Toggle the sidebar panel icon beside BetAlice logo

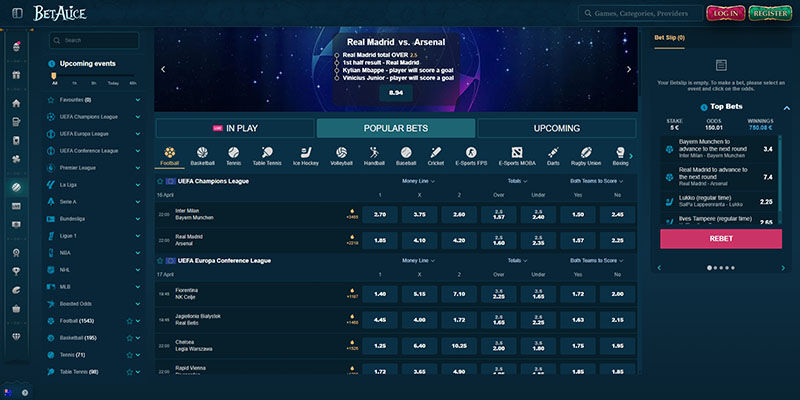point(17,13)
